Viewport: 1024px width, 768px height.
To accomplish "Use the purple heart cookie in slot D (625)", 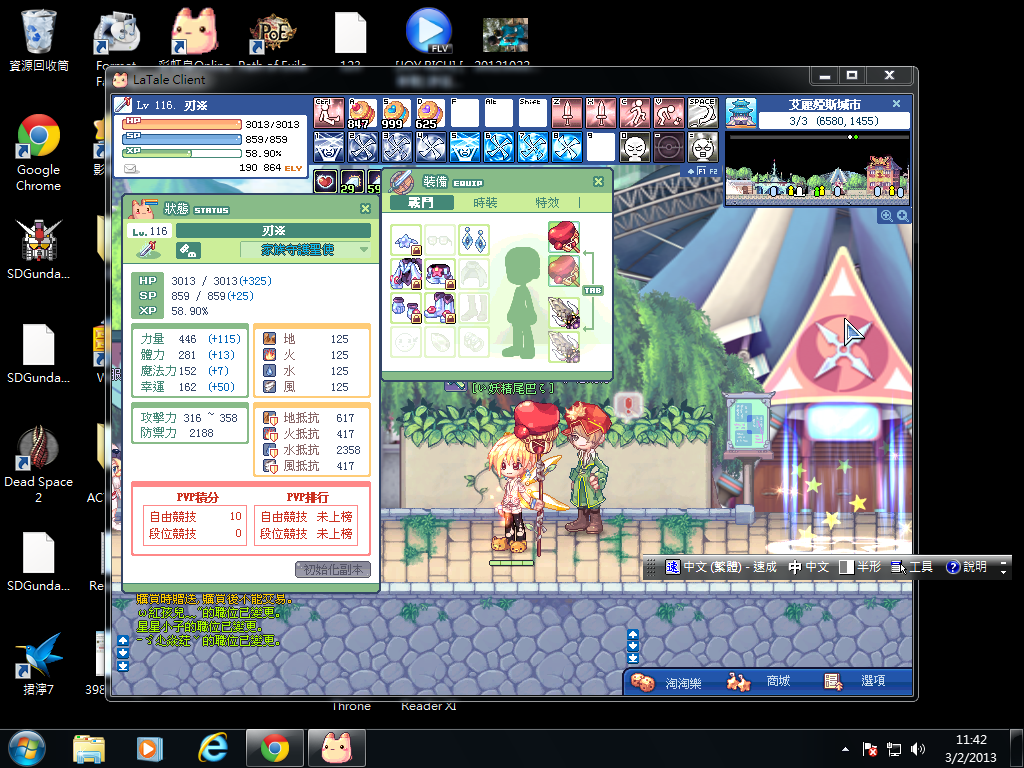I will (430, 113).
